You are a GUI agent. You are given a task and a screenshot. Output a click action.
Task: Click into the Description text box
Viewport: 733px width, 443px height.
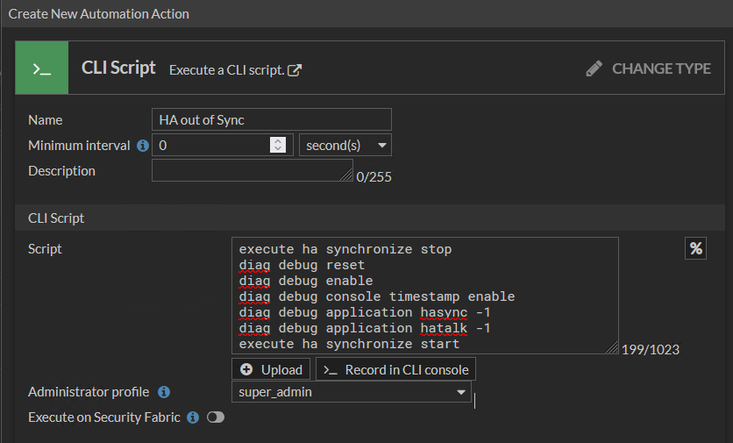coord(251,171)
